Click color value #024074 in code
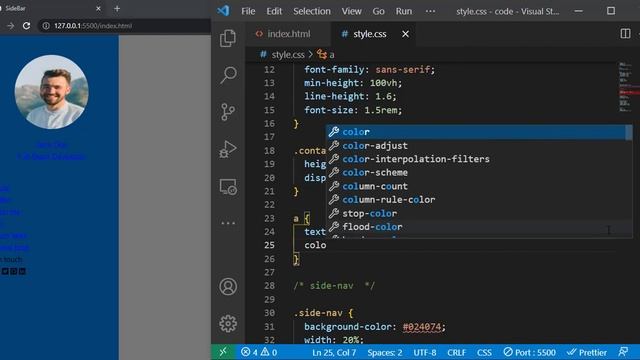 [x=422, y=327]
